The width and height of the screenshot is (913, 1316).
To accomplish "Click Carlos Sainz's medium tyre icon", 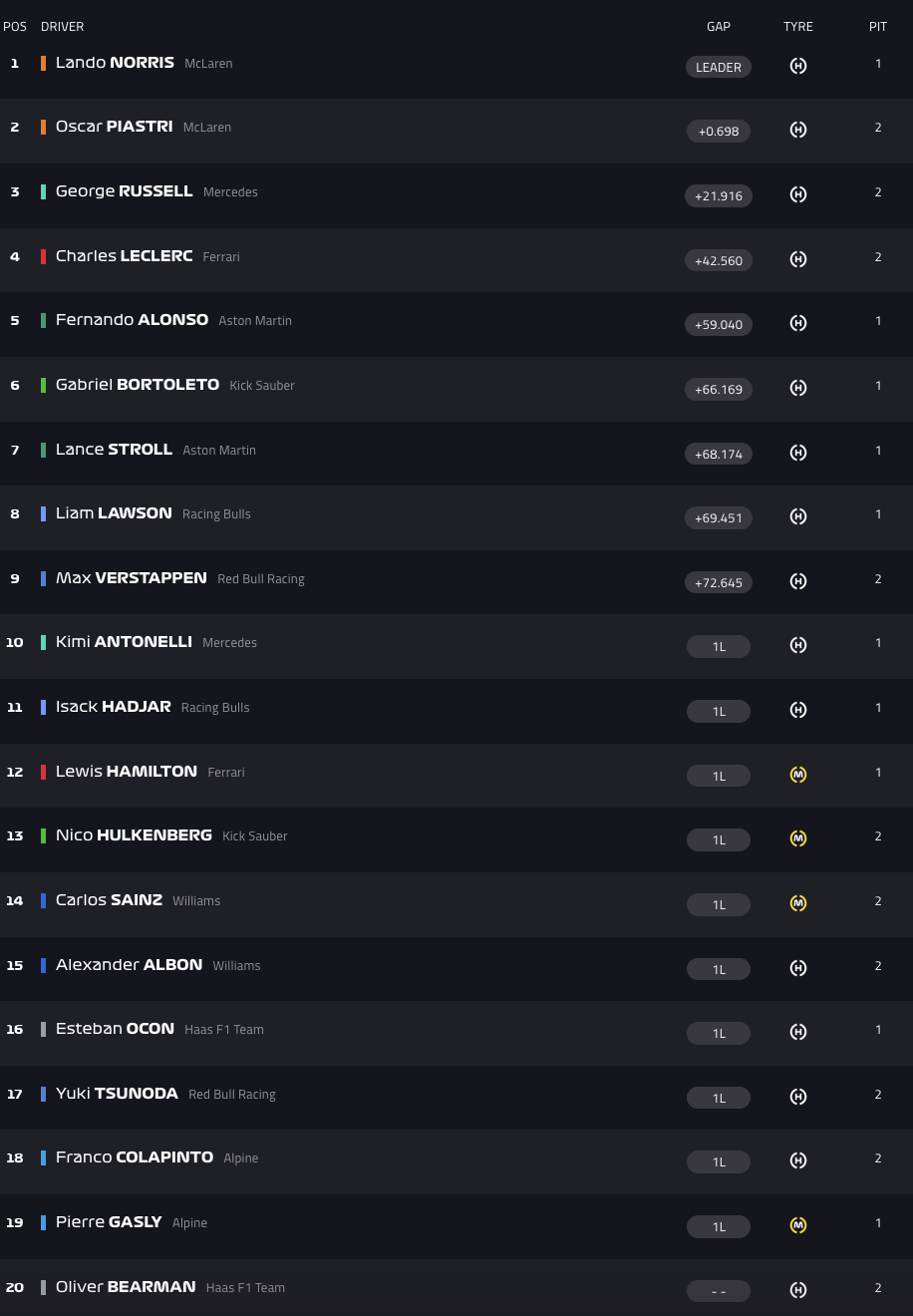I will coord(798,903).
